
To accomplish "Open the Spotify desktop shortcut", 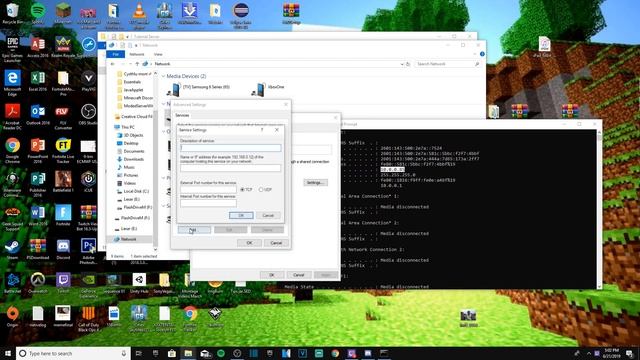I will (38, 13).
